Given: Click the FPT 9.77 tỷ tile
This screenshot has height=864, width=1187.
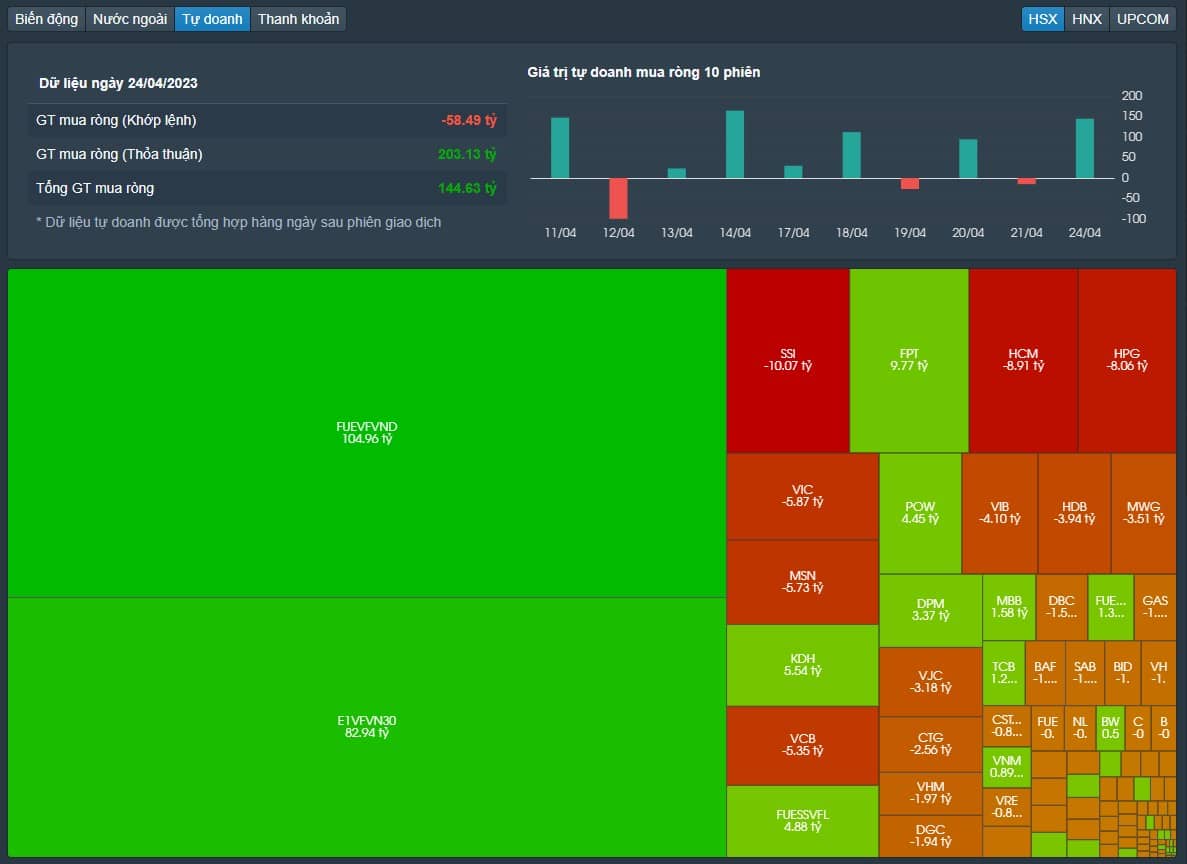Looking at the screenshot, I should coord(908,360).
